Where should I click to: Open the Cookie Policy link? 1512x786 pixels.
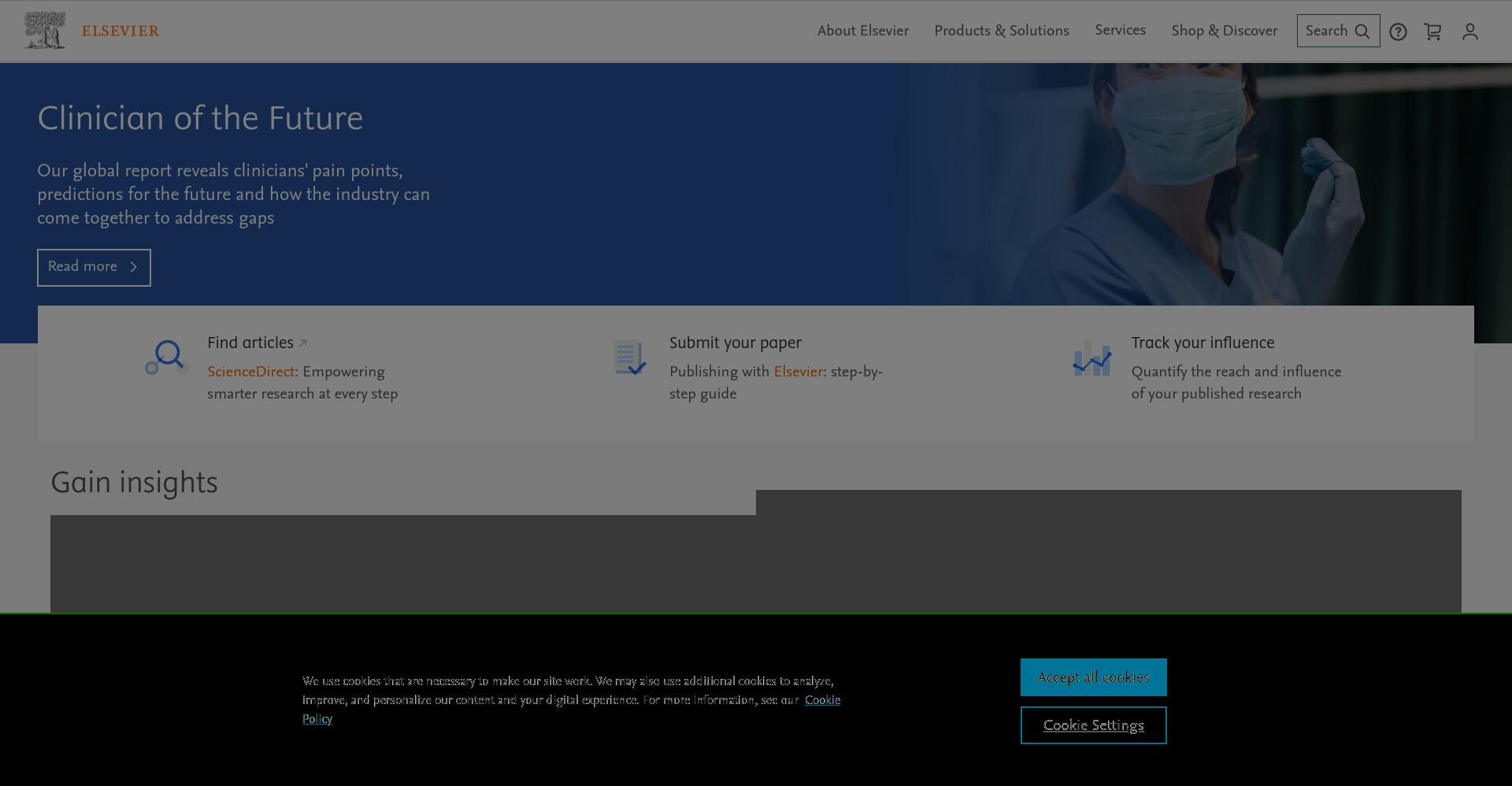coord(822,700)
